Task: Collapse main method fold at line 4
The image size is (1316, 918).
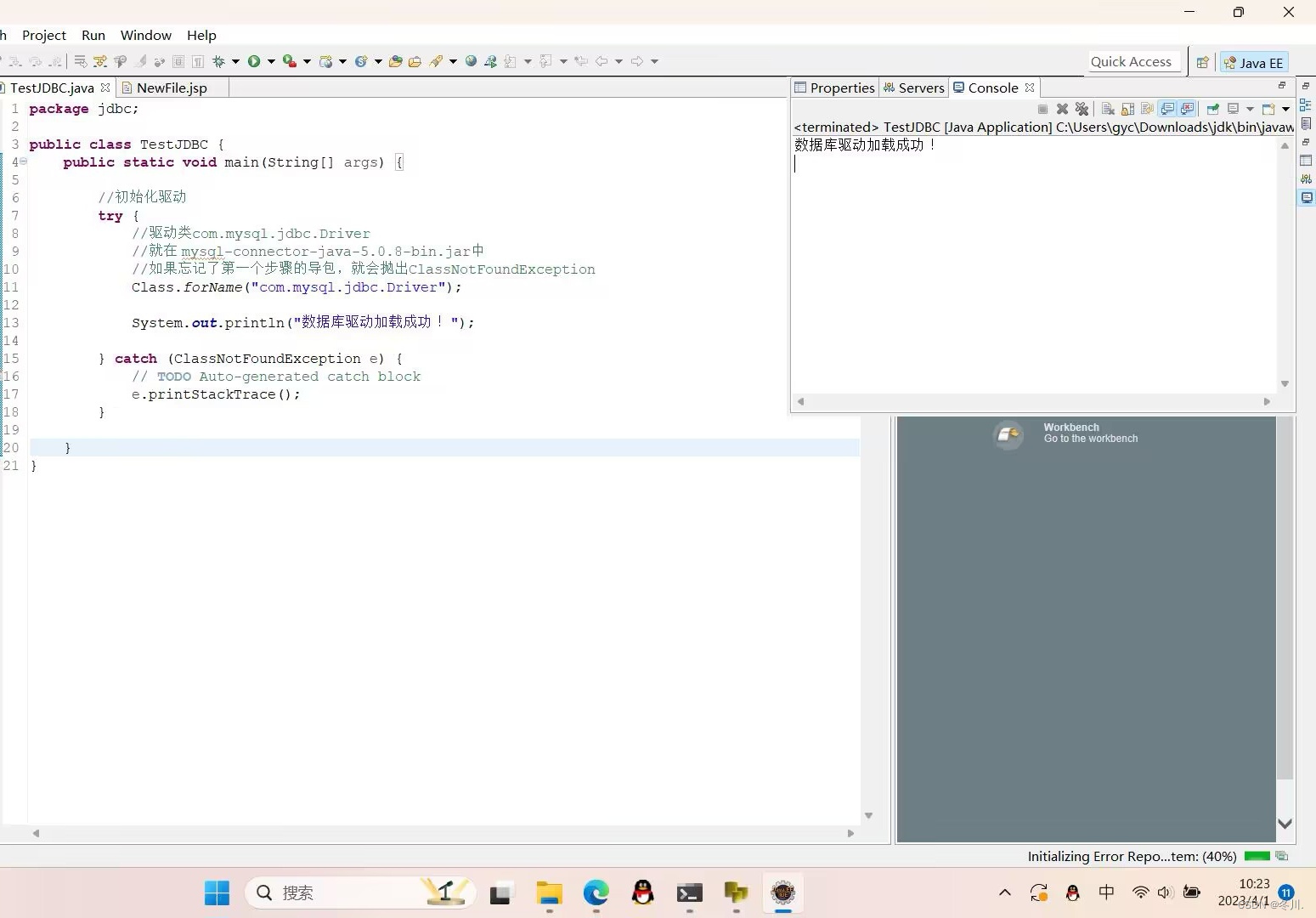Action: click(x=24, y=161)
